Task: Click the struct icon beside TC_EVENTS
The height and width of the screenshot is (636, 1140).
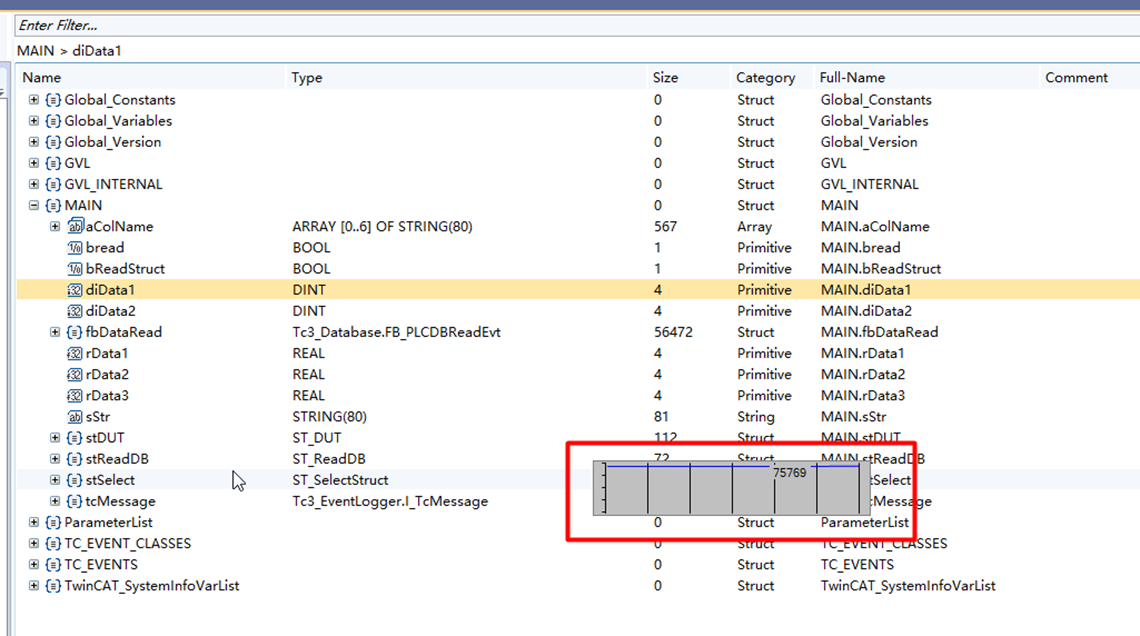Action: [53, 564]
